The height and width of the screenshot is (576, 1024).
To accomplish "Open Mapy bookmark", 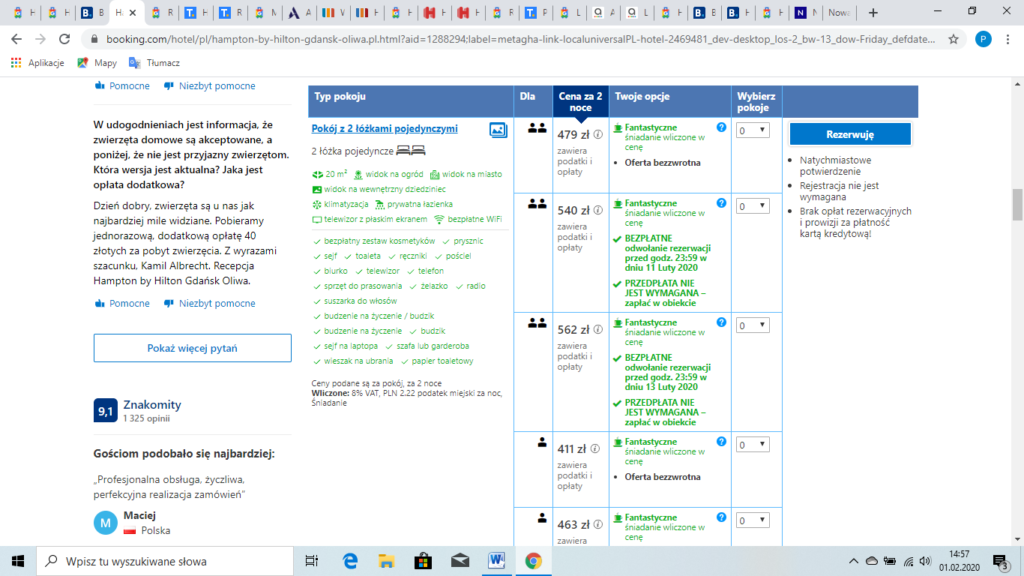I will coord(97,63).
